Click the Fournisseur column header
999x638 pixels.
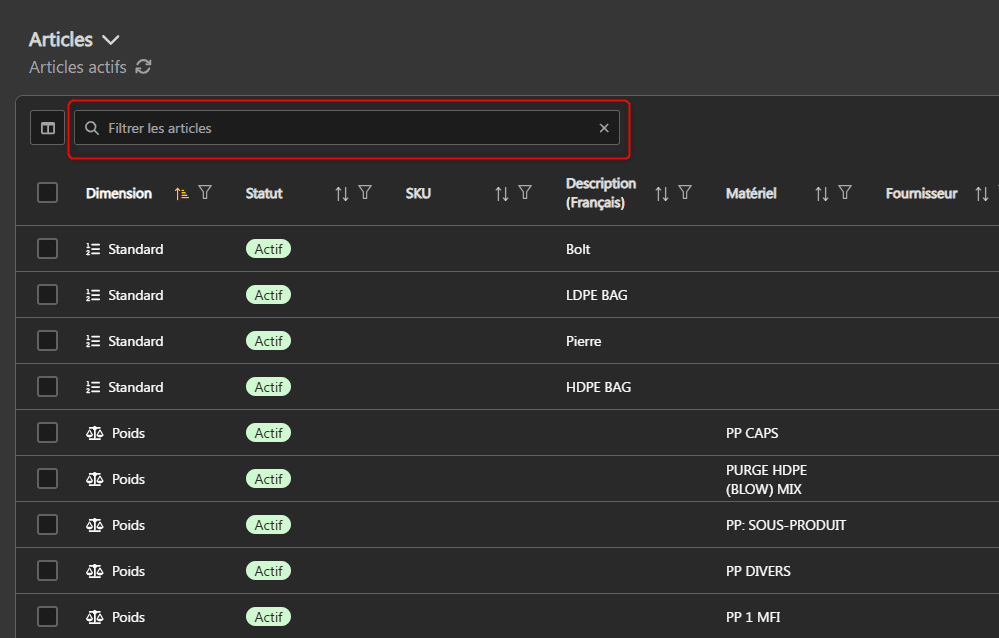[x=921, y=193]
